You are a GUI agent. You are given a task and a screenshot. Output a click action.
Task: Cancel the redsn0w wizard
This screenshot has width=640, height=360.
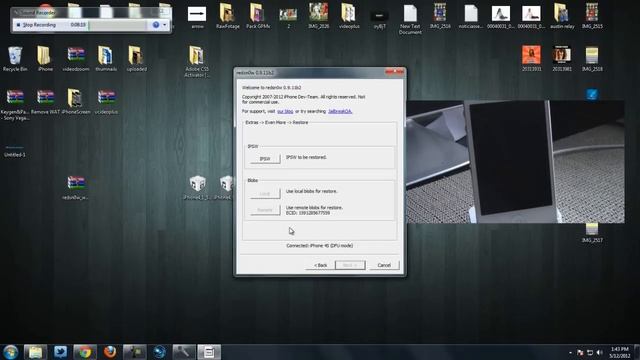point(384,265)
